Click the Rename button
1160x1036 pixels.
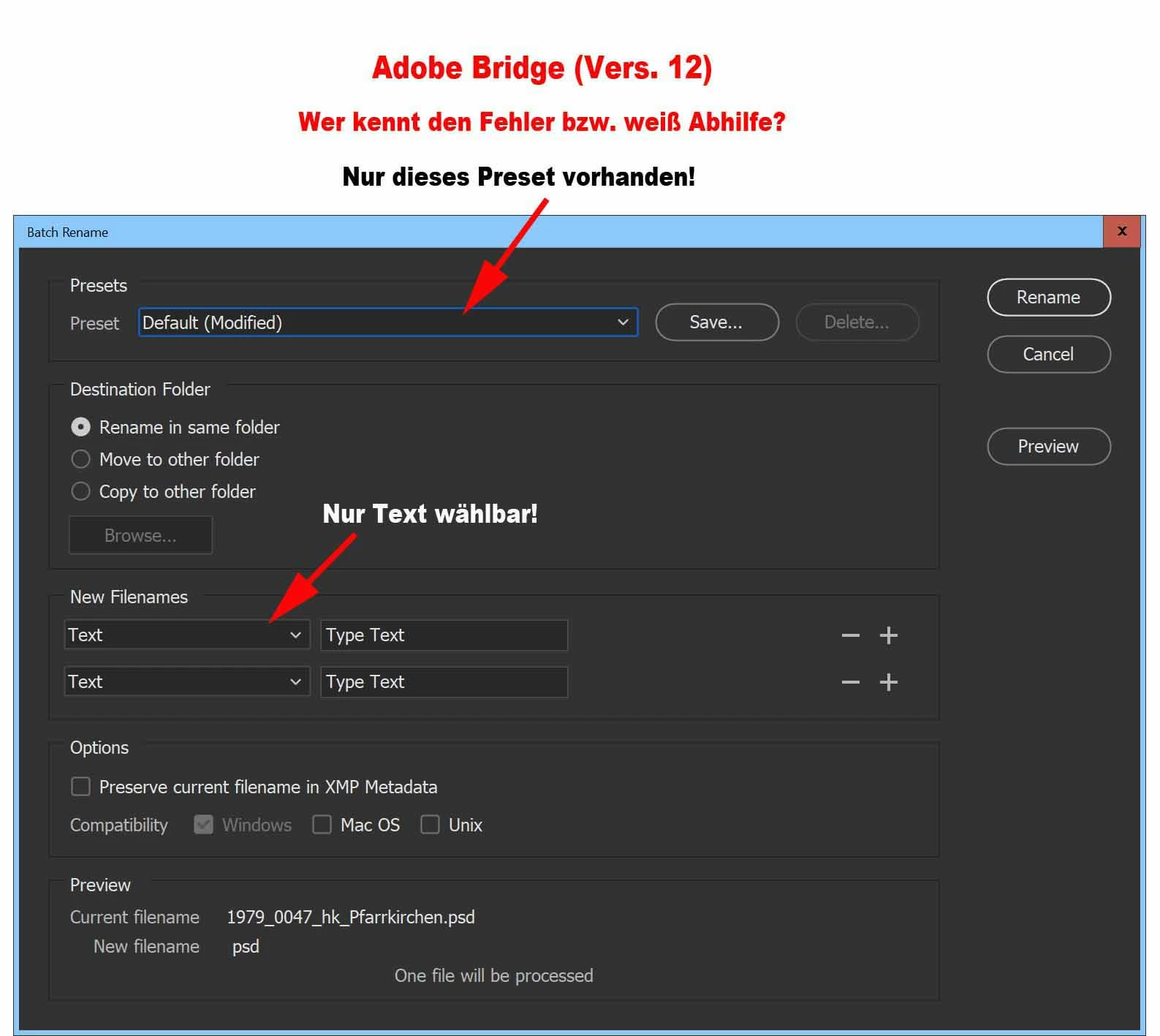[1049, 298]
